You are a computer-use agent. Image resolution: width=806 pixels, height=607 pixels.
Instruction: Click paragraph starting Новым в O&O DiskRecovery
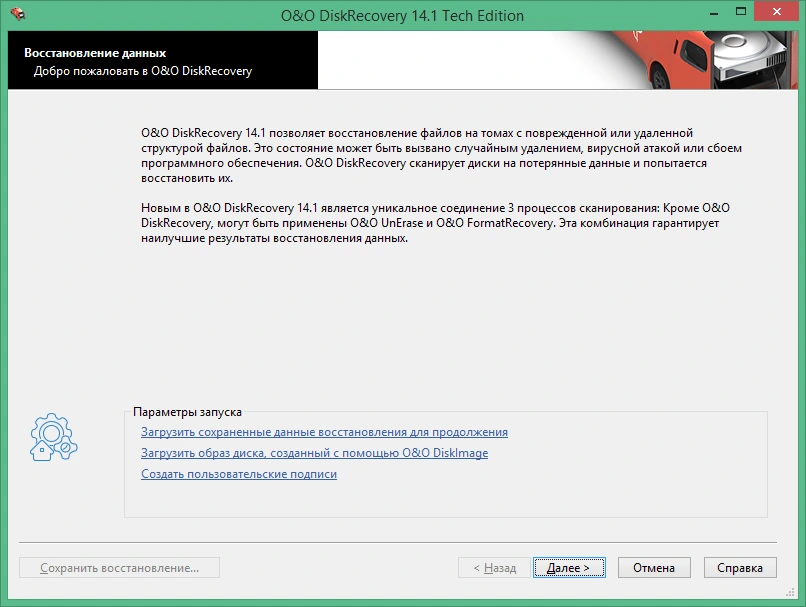click(435, 223)
